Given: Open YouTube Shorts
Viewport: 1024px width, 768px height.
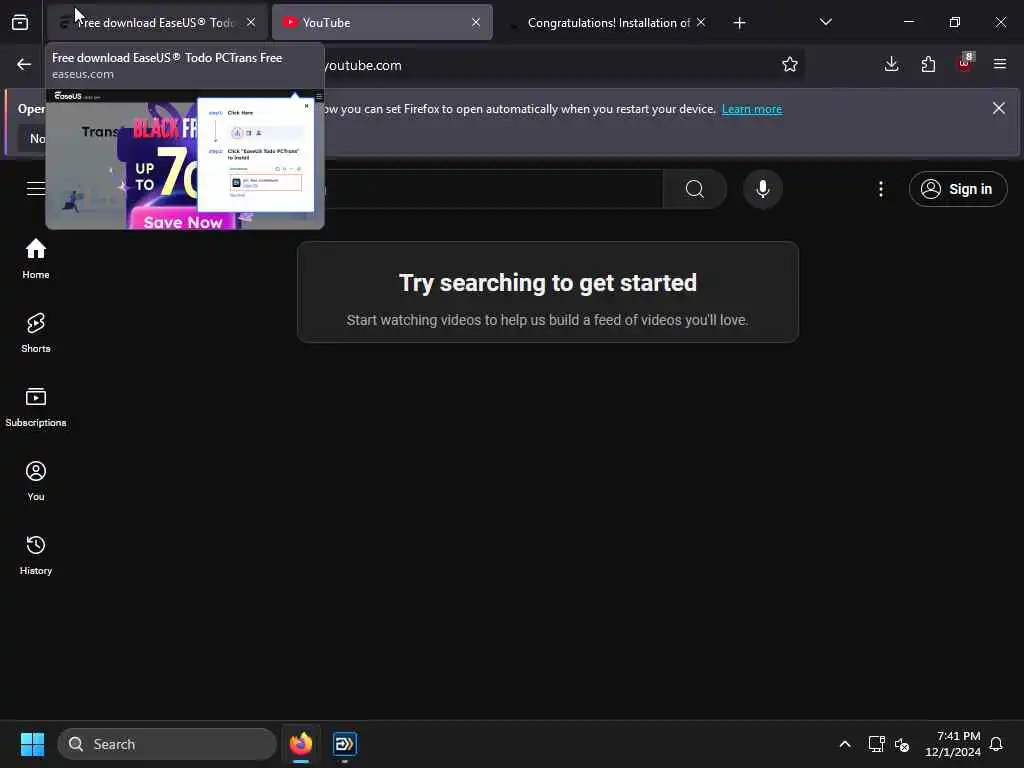Looking at the screenshot, I should coord(36,332).
